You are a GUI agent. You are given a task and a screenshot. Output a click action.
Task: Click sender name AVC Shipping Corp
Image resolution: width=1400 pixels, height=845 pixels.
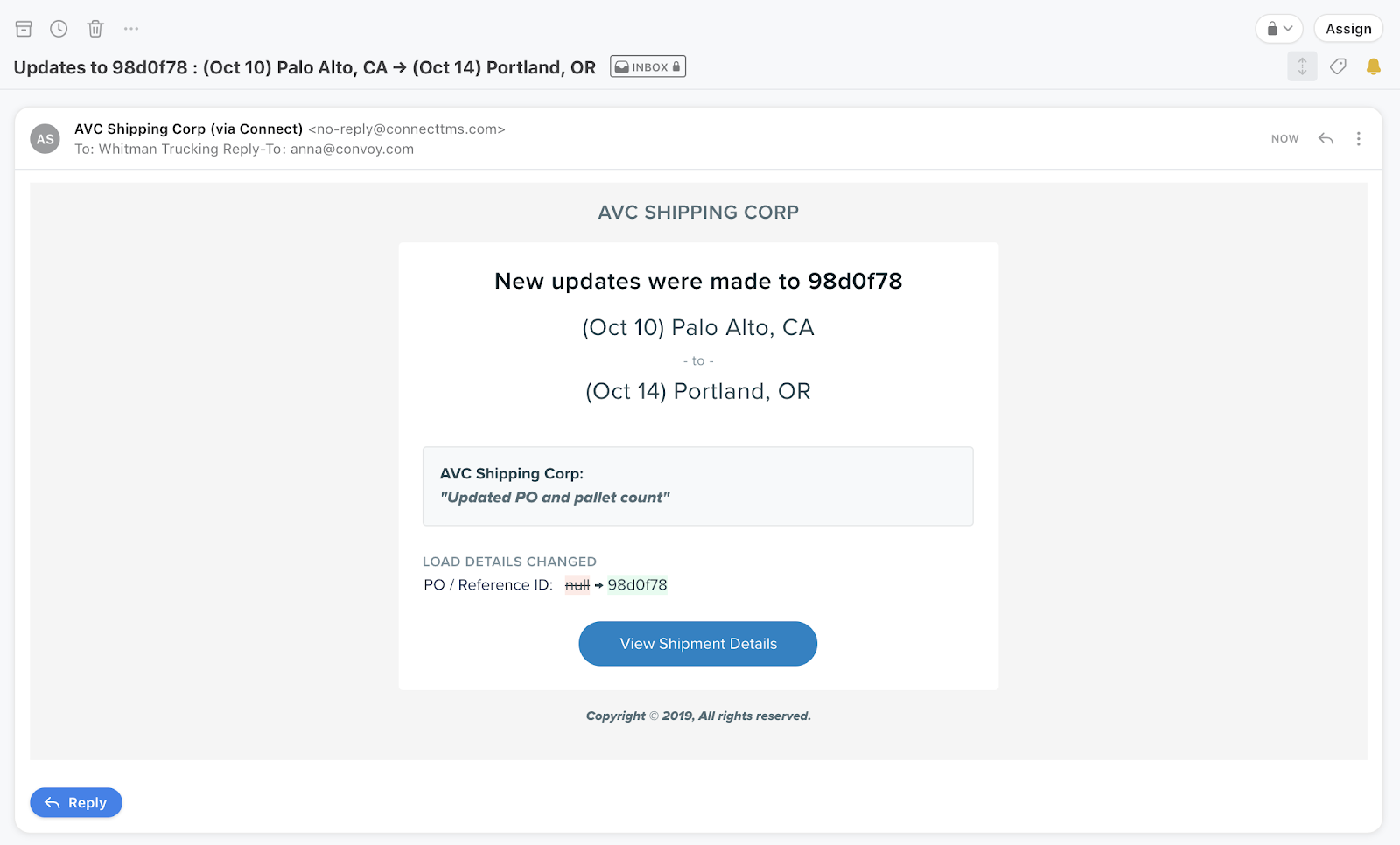tap(188, 129)
